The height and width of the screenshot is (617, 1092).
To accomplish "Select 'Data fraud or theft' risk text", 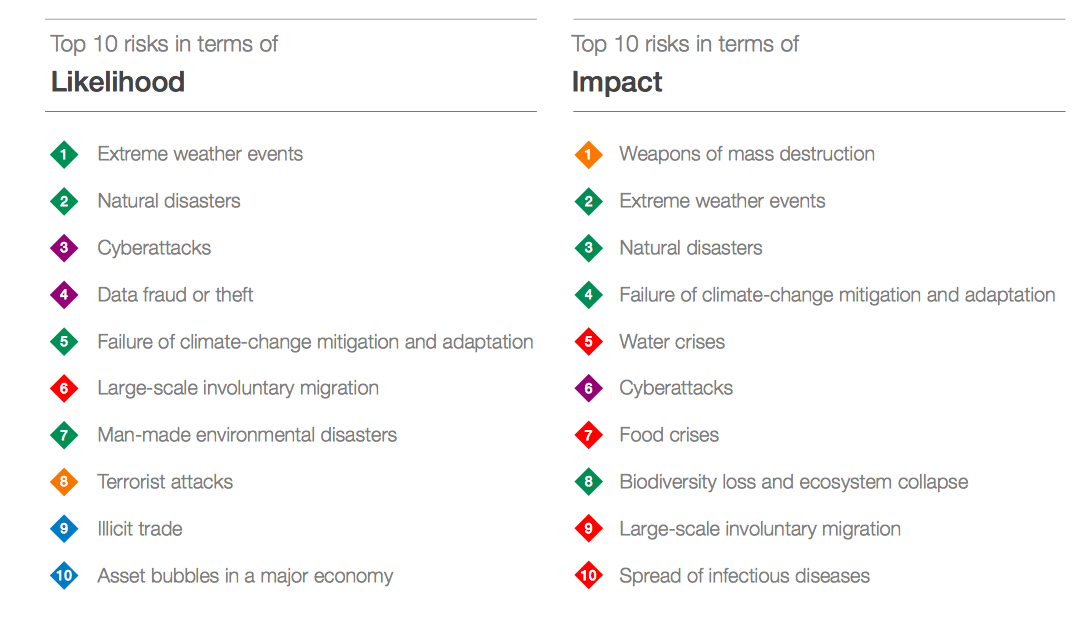I will pyautogui.click(x=175, y=295).
